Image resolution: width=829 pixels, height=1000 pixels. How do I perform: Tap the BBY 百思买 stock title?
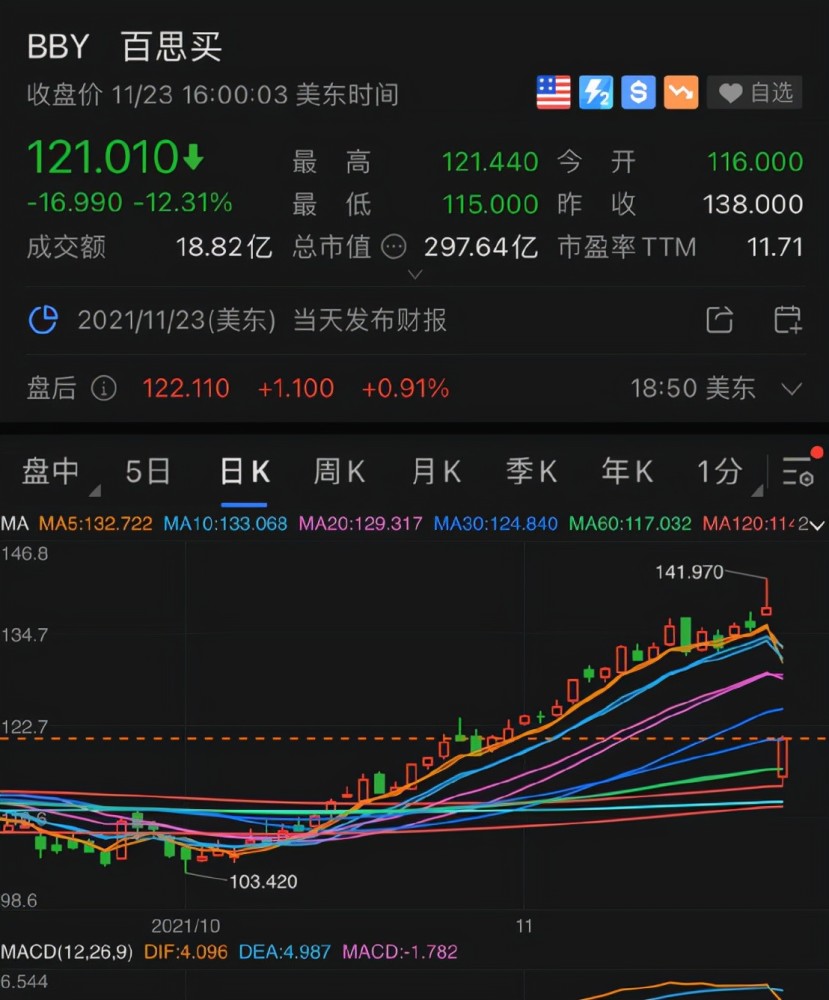(124, 47)
